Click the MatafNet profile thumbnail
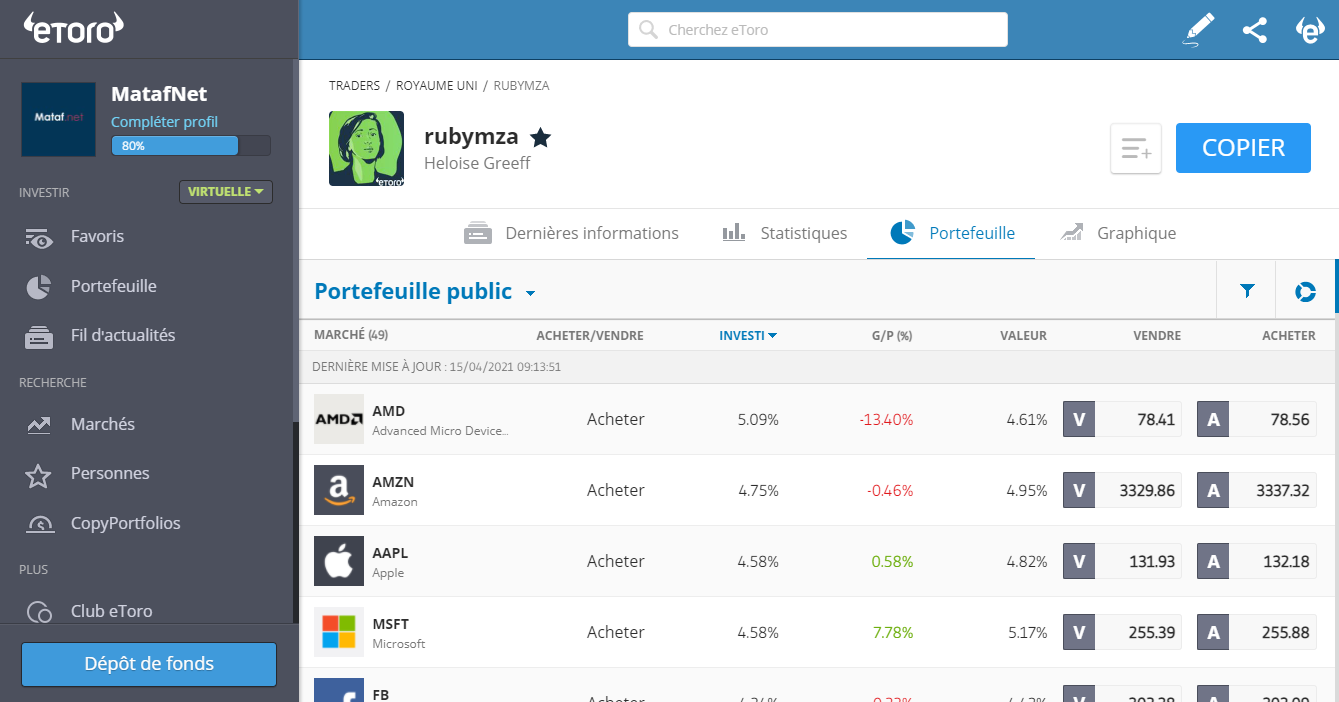This screenshot has width=1339, height=702. click(x=58, y=119)
